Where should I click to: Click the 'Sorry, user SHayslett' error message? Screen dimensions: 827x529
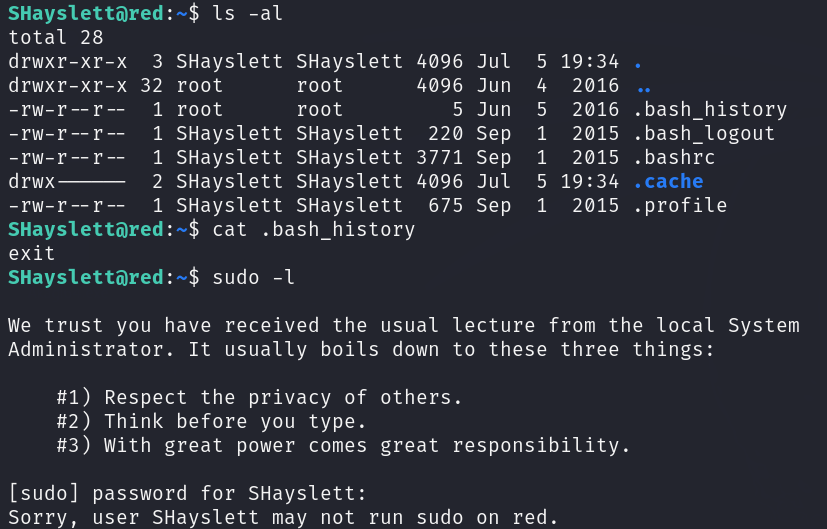coord(283,518)
